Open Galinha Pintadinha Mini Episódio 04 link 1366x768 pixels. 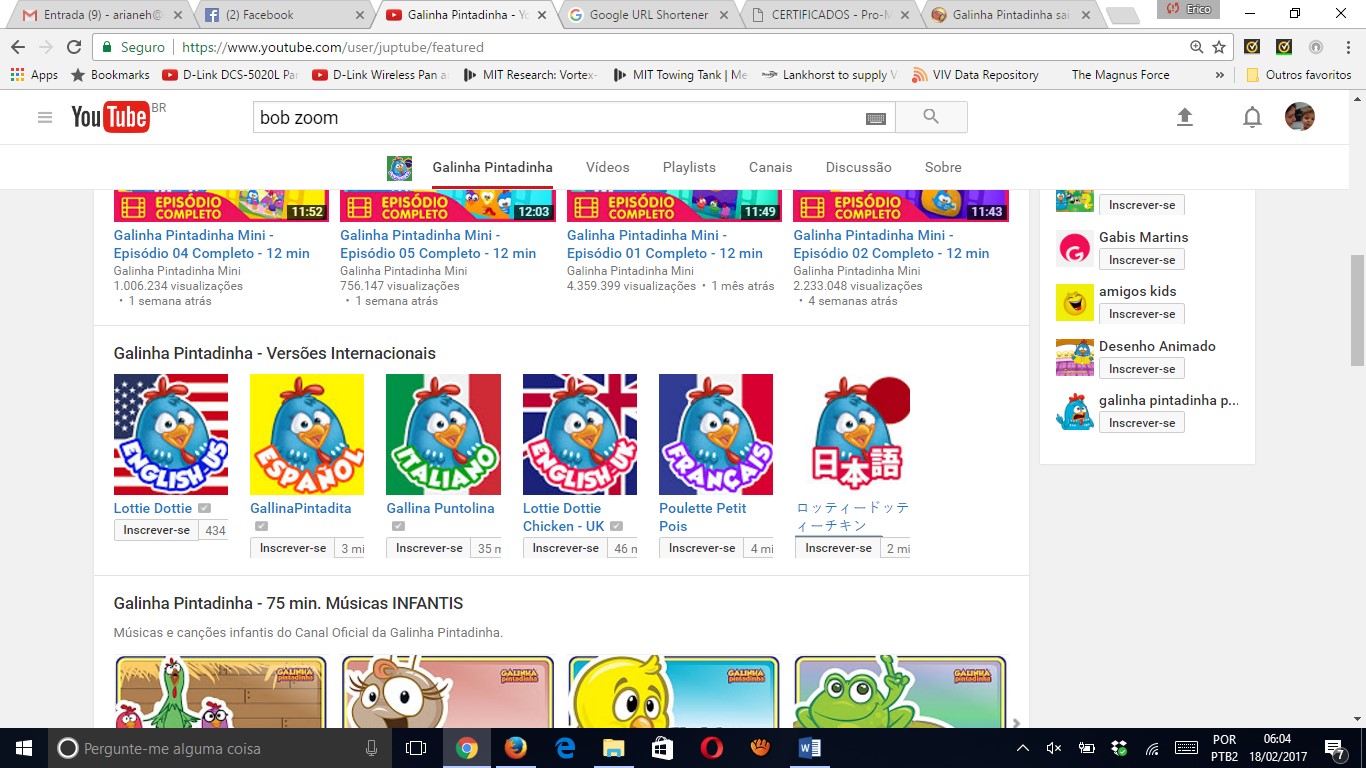[211, 244]
